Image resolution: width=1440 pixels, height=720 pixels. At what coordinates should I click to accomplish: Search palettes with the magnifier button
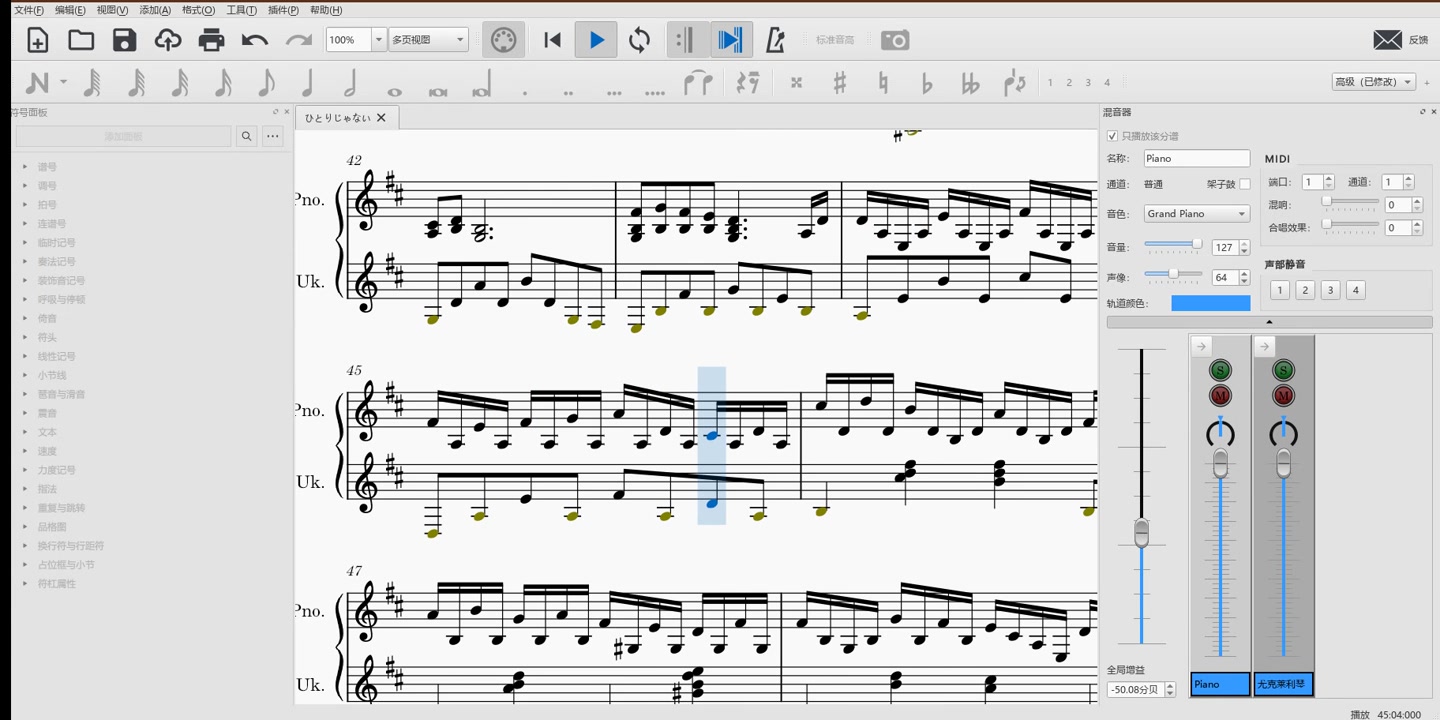click(x=246, y=137)
